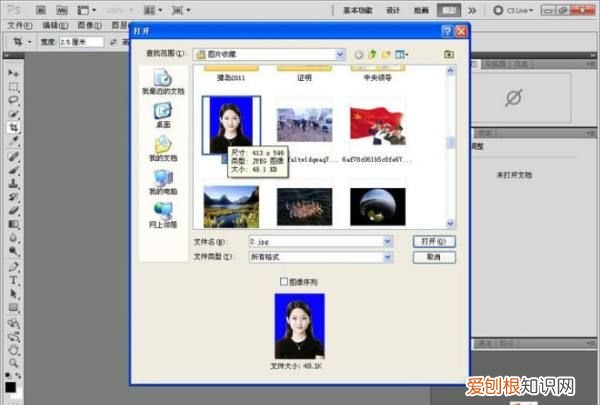The height and width of the screenshot is (405, 600).
Task: Select the 3D Camera Rotate tool
Action: click(13, 337)
